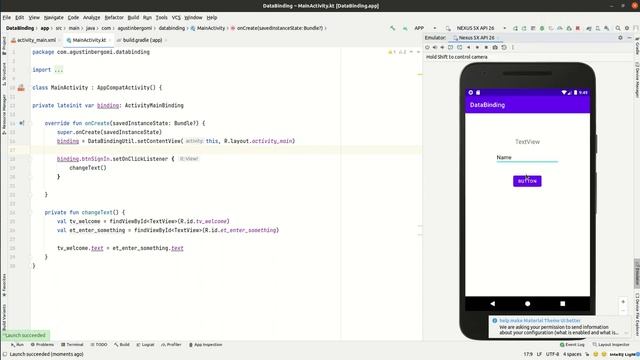Click the UTF-8 encoding selector
Image resolution: width=640 pixels, height=360 pixels.
(552, 354)
